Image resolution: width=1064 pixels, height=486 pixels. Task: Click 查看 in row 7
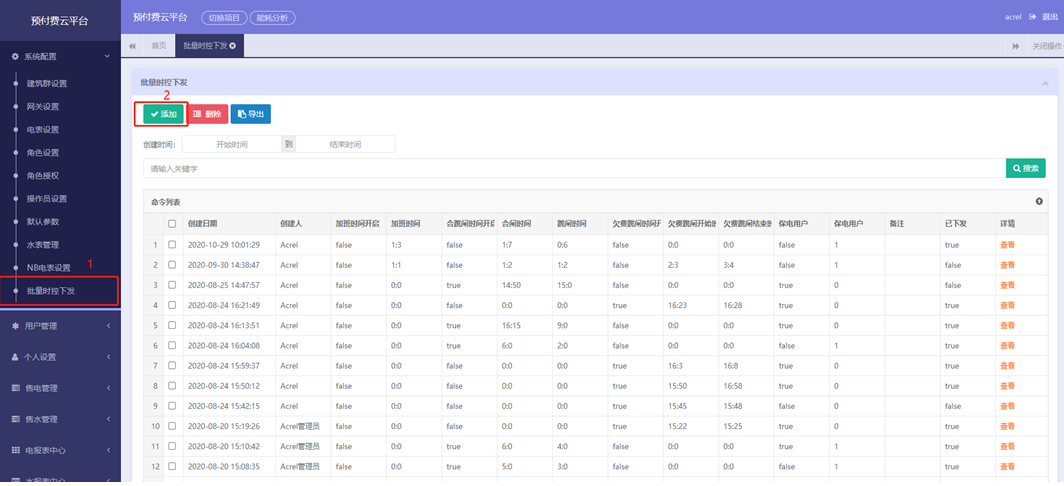click(1007, 366)
